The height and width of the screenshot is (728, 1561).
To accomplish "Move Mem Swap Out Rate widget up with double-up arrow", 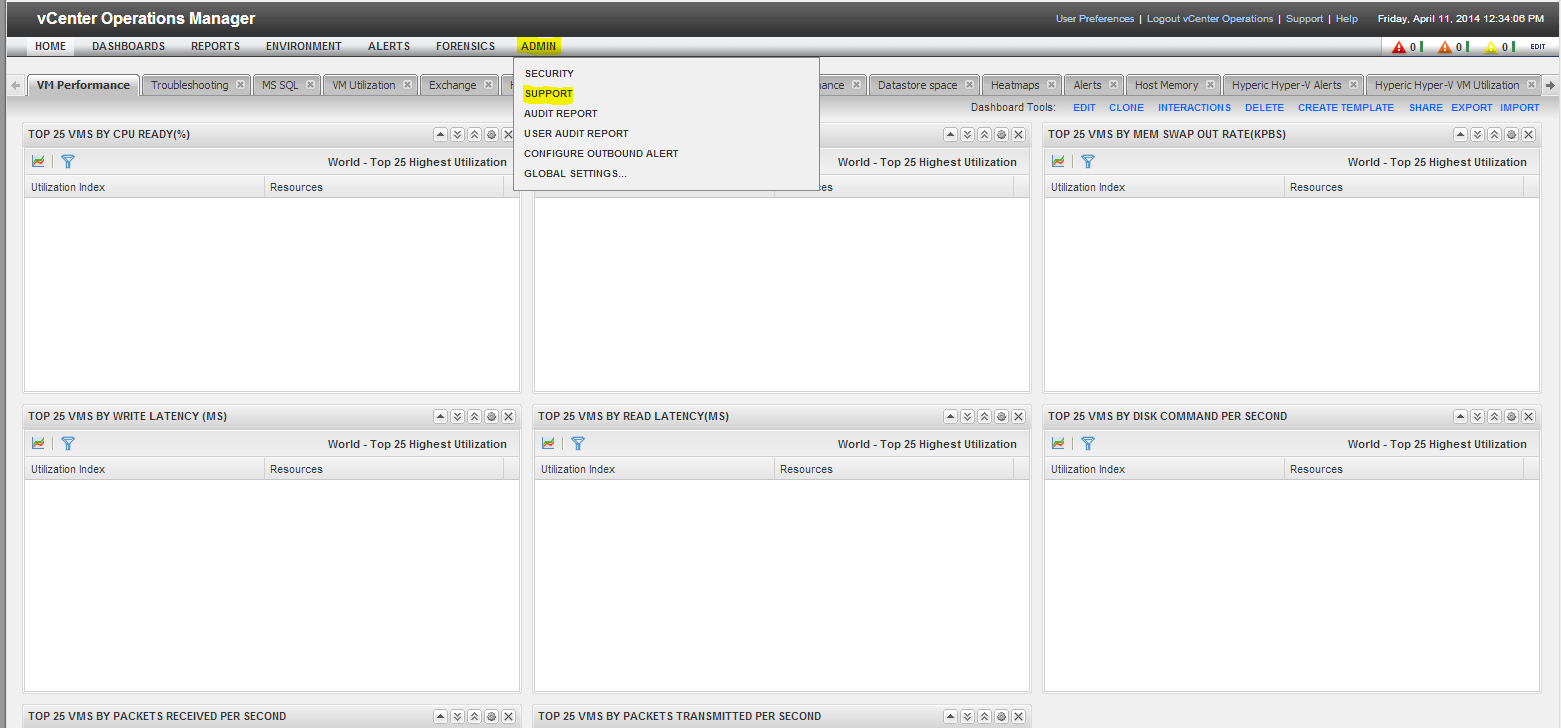I will pyautogui.click(x=1494, y=134).
